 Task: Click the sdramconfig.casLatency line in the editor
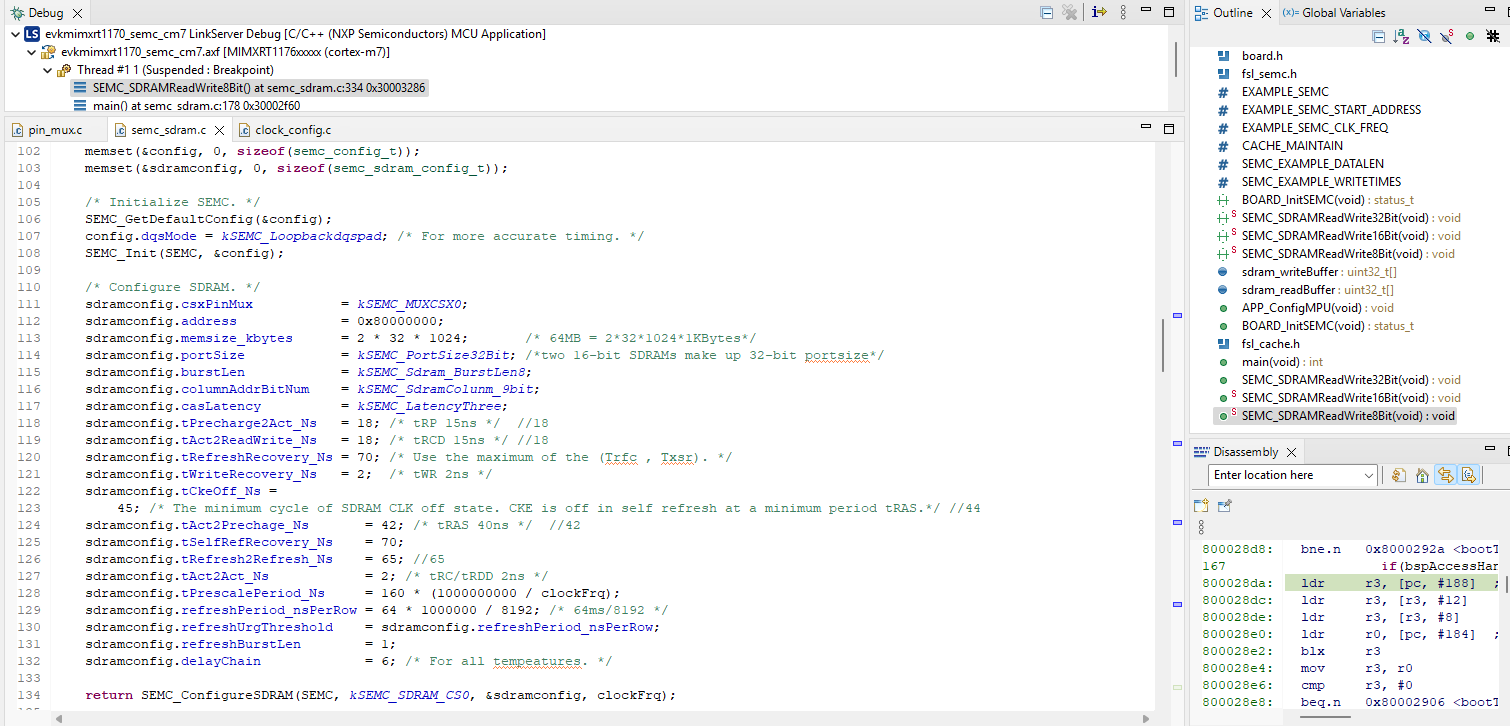(296, 406)
